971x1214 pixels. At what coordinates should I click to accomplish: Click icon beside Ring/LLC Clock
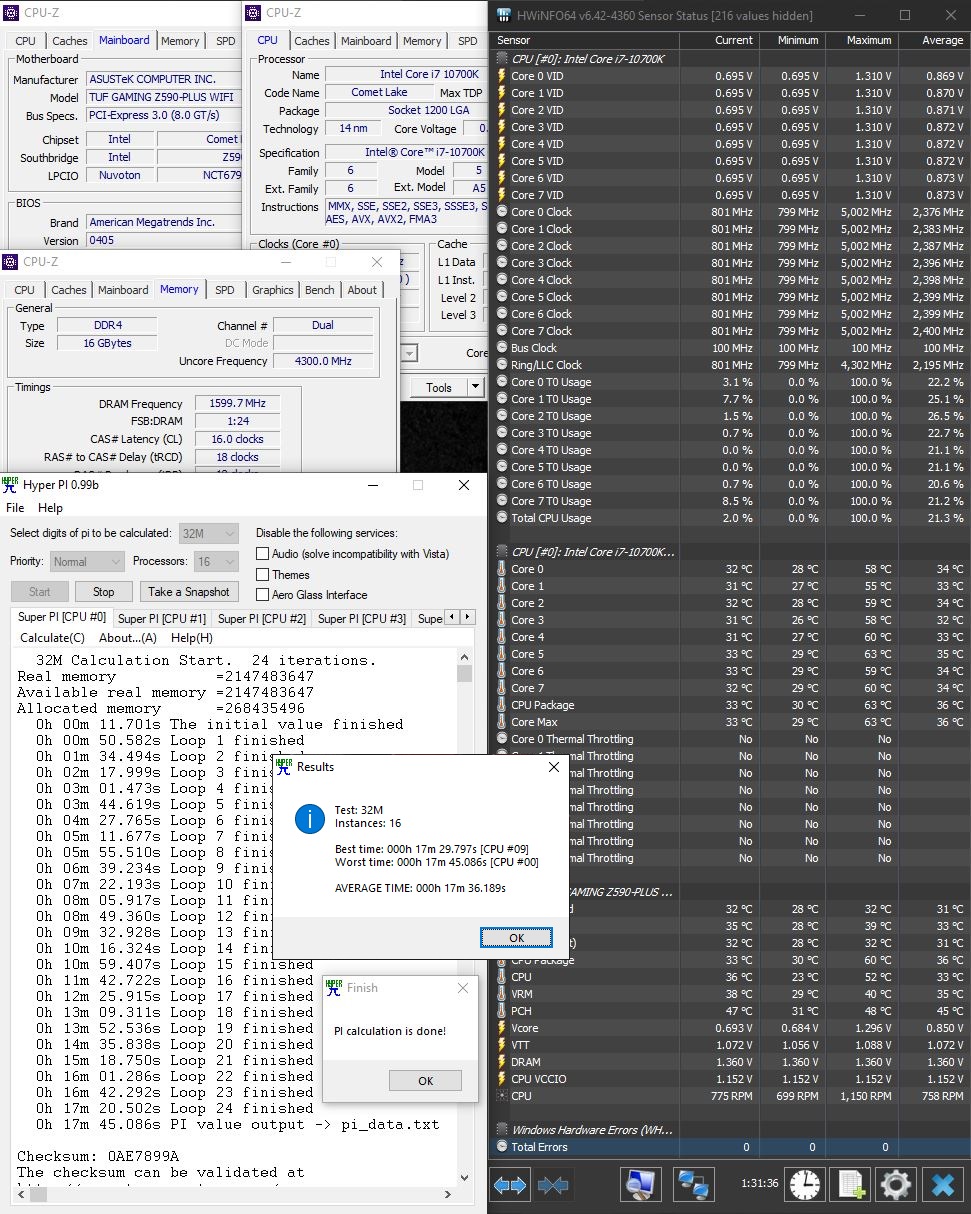[x=502, y=365]
